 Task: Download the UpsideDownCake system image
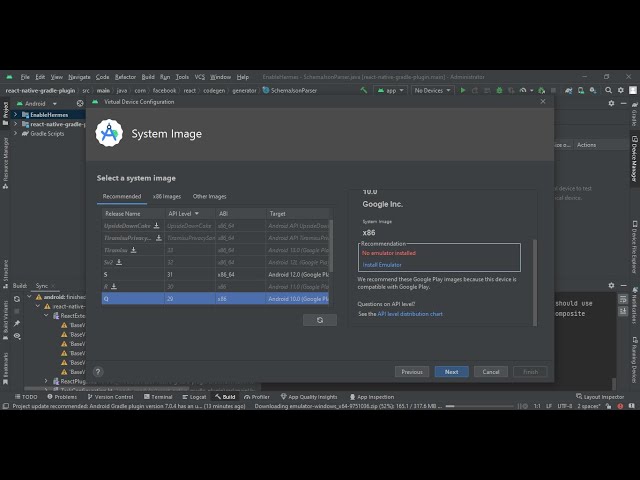point(156,225)
